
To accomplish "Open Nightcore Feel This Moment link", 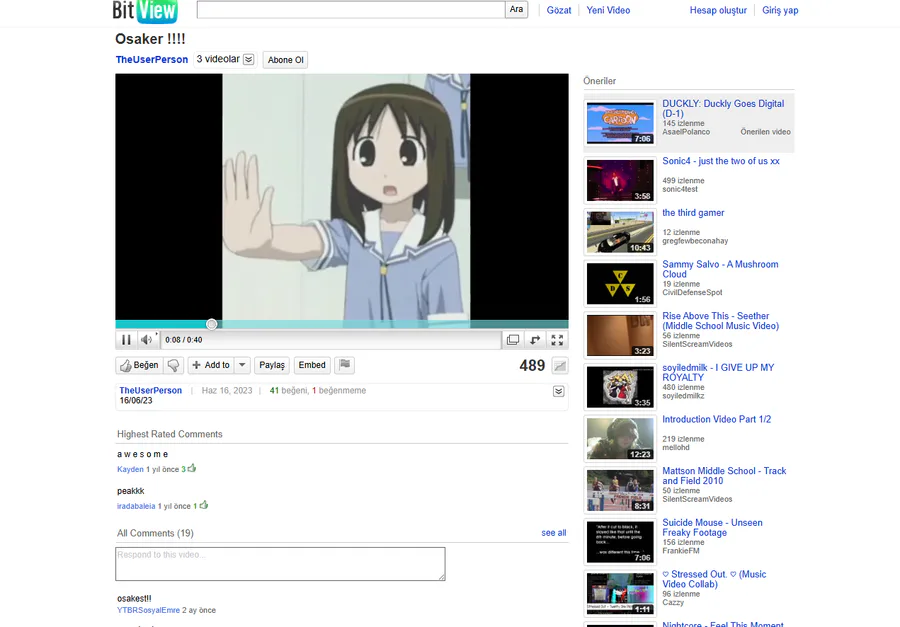I will tap(723, 624).
